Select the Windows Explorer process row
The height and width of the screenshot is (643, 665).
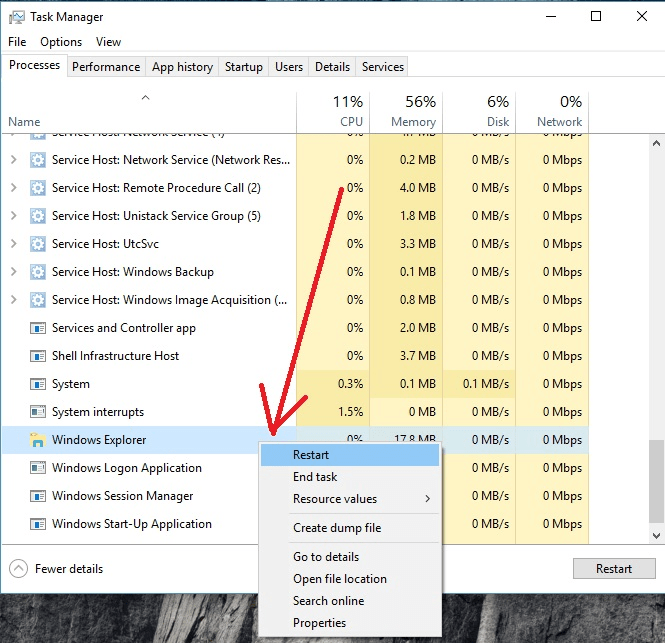click(295, 440)
